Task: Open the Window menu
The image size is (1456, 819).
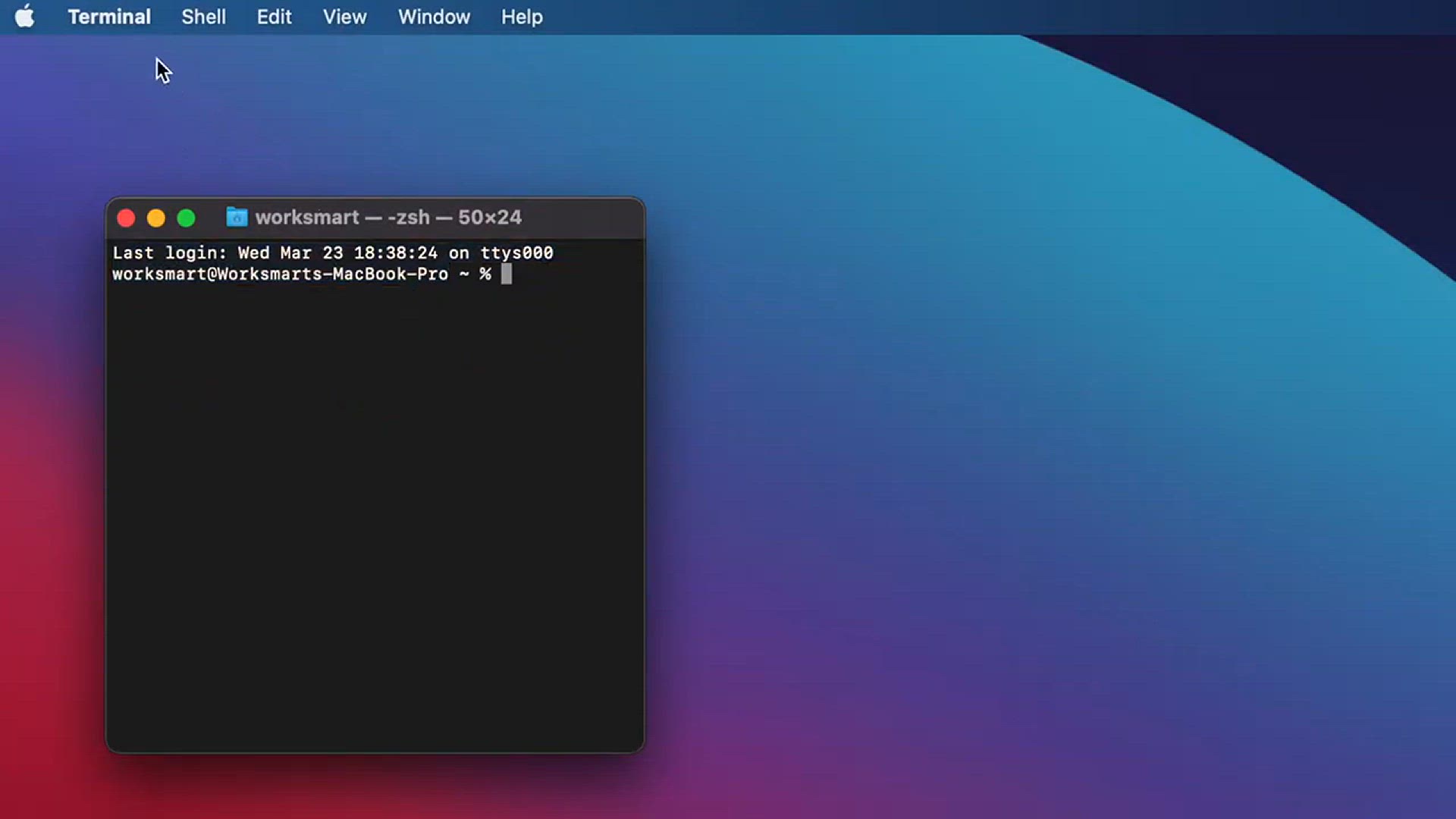Action: pos(434,17)
